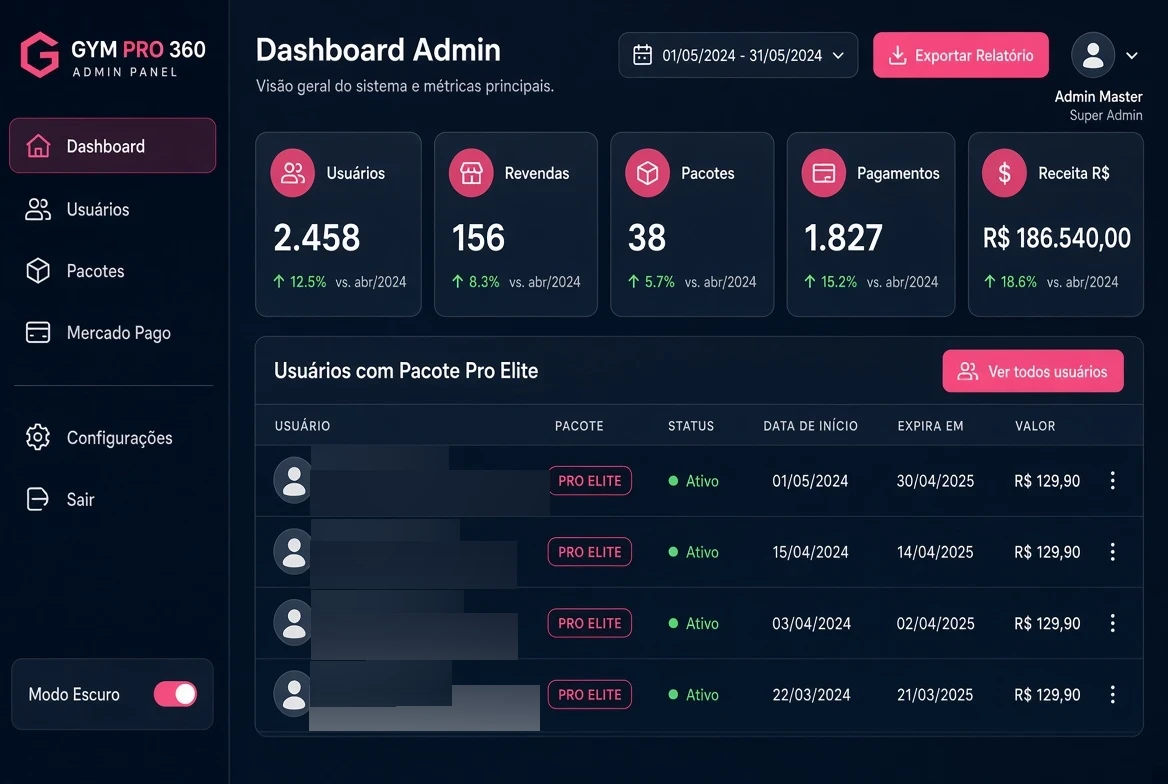Screen dimensions: 1168x784
Task: Click the calendar icon in date range
Action: pos(642,55)
